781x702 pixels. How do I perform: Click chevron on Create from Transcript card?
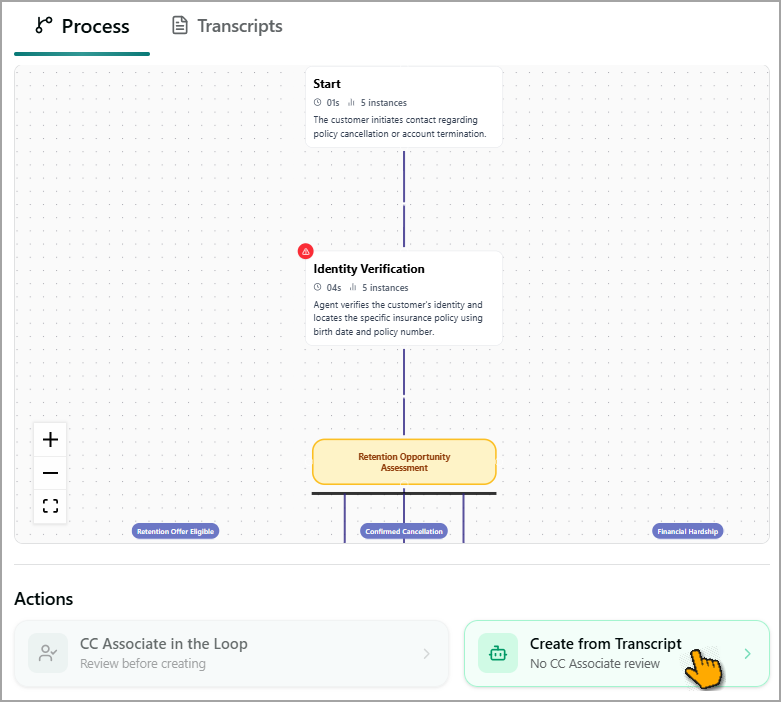tap(747, 654)
